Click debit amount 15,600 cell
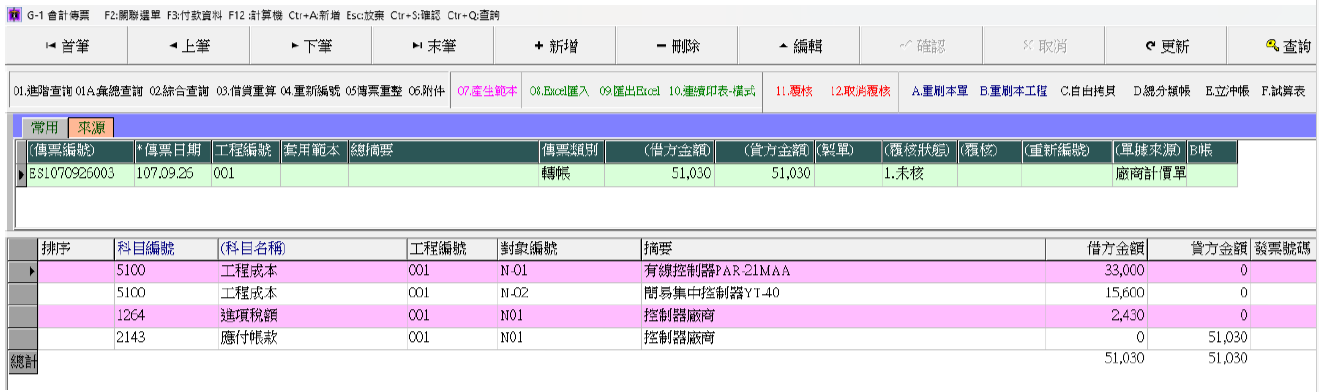 coord(1096,293)
